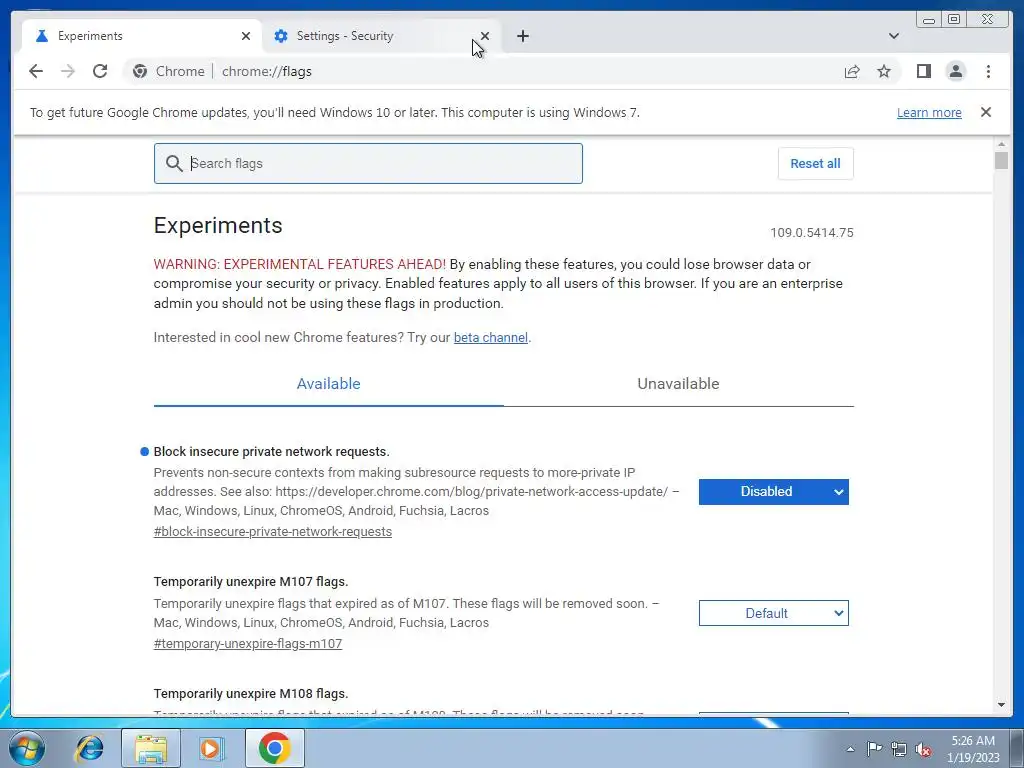Click the 'Block insecure private network requests.' title
The height and width of the screenshot is (768, 1024).
271,452
